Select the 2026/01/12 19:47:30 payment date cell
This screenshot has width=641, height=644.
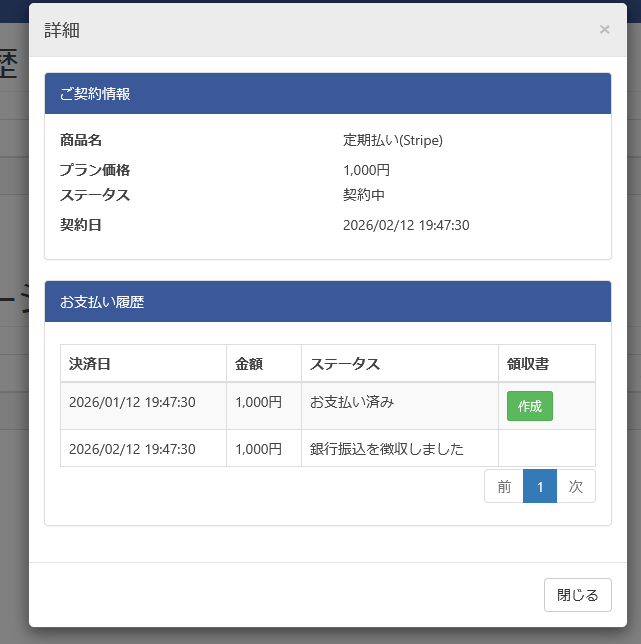click(132, 402)
